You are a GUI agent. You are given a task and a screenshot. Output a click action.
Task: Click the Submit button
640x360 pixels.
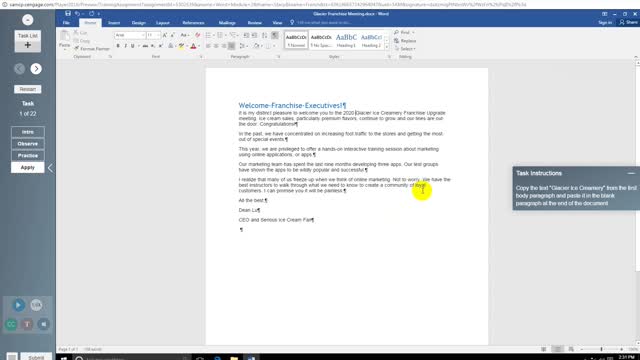[36, 357]
